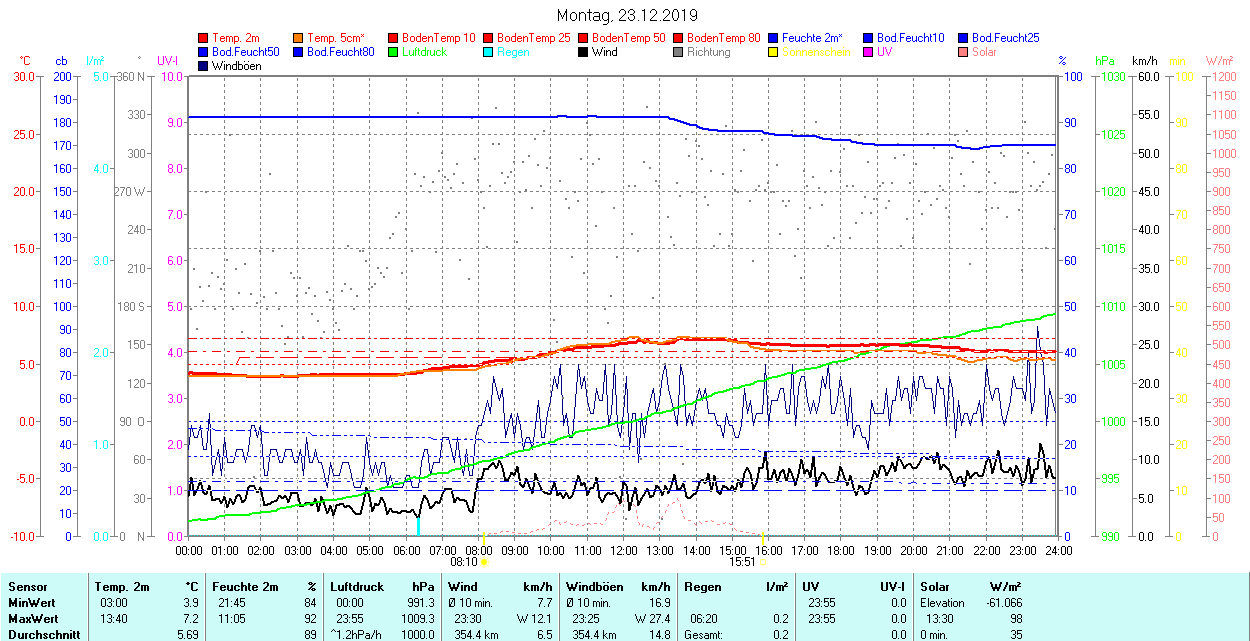The image size is (1250, 641).
Task: Select the average gust value 14.8
Action: [659, 635]
